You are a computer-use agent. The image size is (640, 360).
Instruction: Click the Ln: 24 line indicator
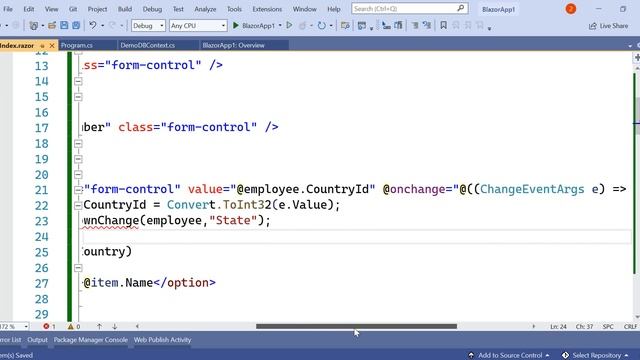[558, 327]
